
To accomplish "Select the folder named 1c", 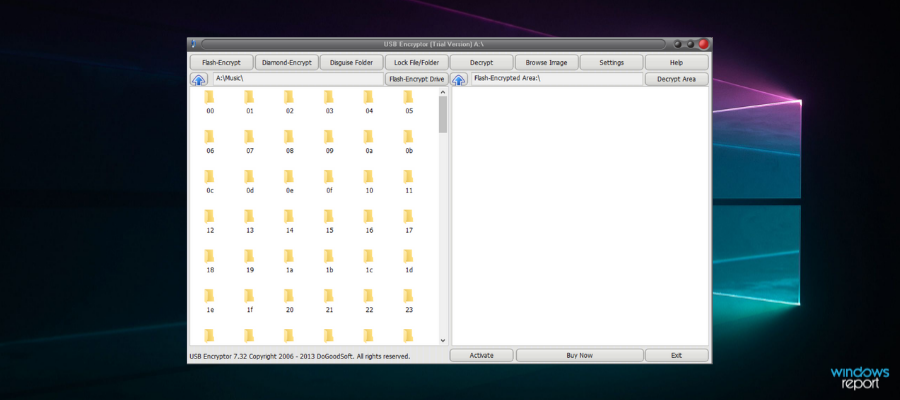I will point(369,262).
